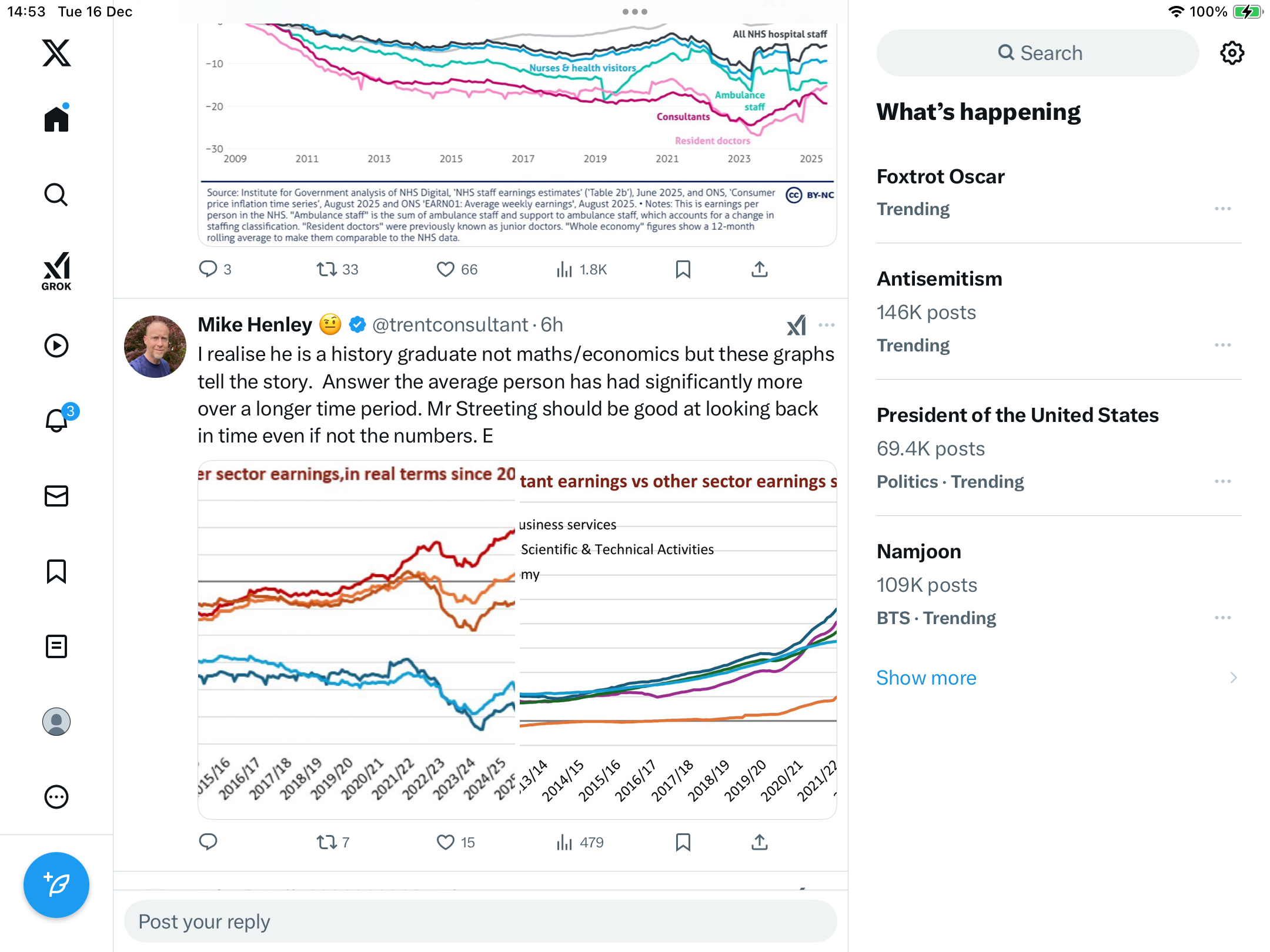Open the Namjoon trending topic
Viewport: 1270px width, 952px height.
[918, 551]
